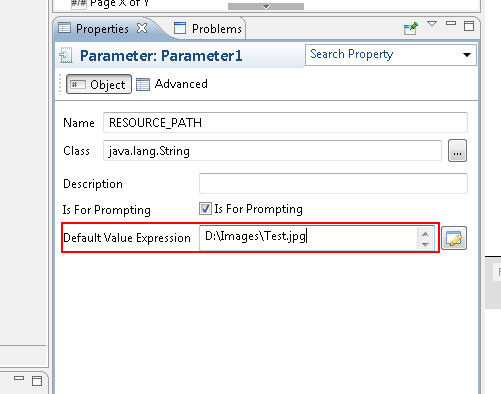Click the Parameter1 parameter icon
This screenshot has height=394, width=501.
pyautogui.click(x=66, y=55)
